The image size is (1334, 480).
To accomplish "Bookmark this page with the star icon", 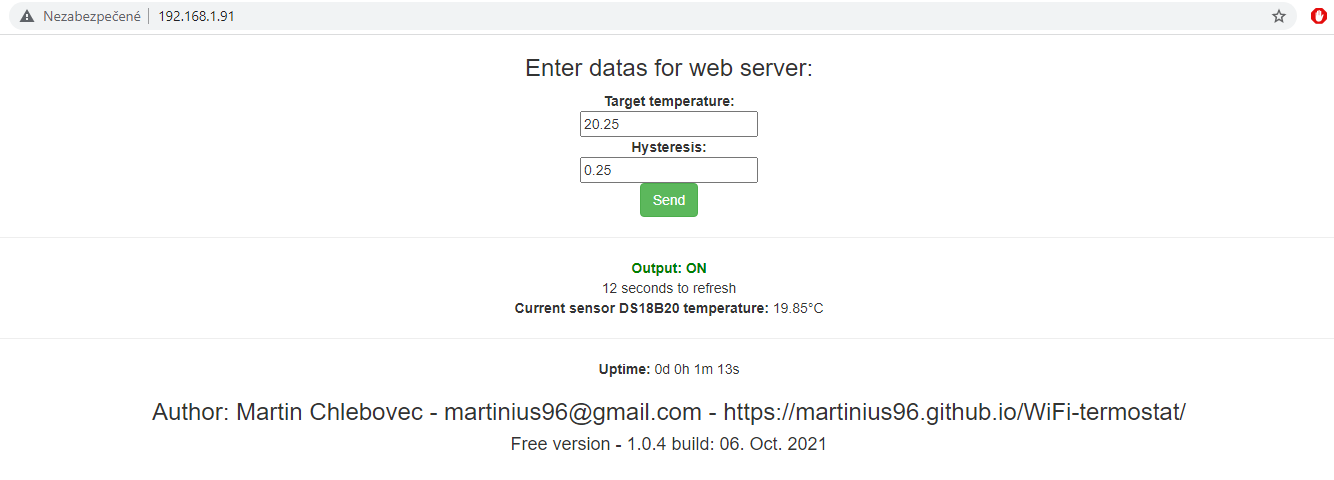I will click(x=1278, y=16).
